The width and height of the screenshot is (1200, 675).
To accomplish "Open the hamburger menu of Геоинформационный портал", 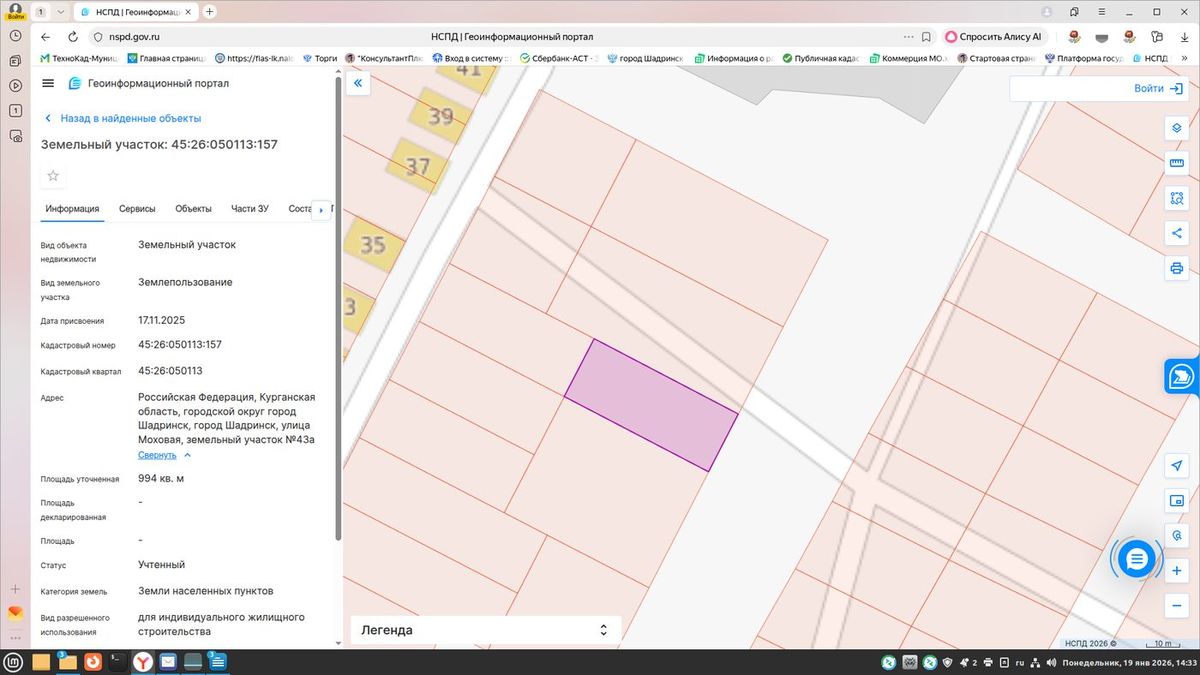I will (x=48, y=83).
